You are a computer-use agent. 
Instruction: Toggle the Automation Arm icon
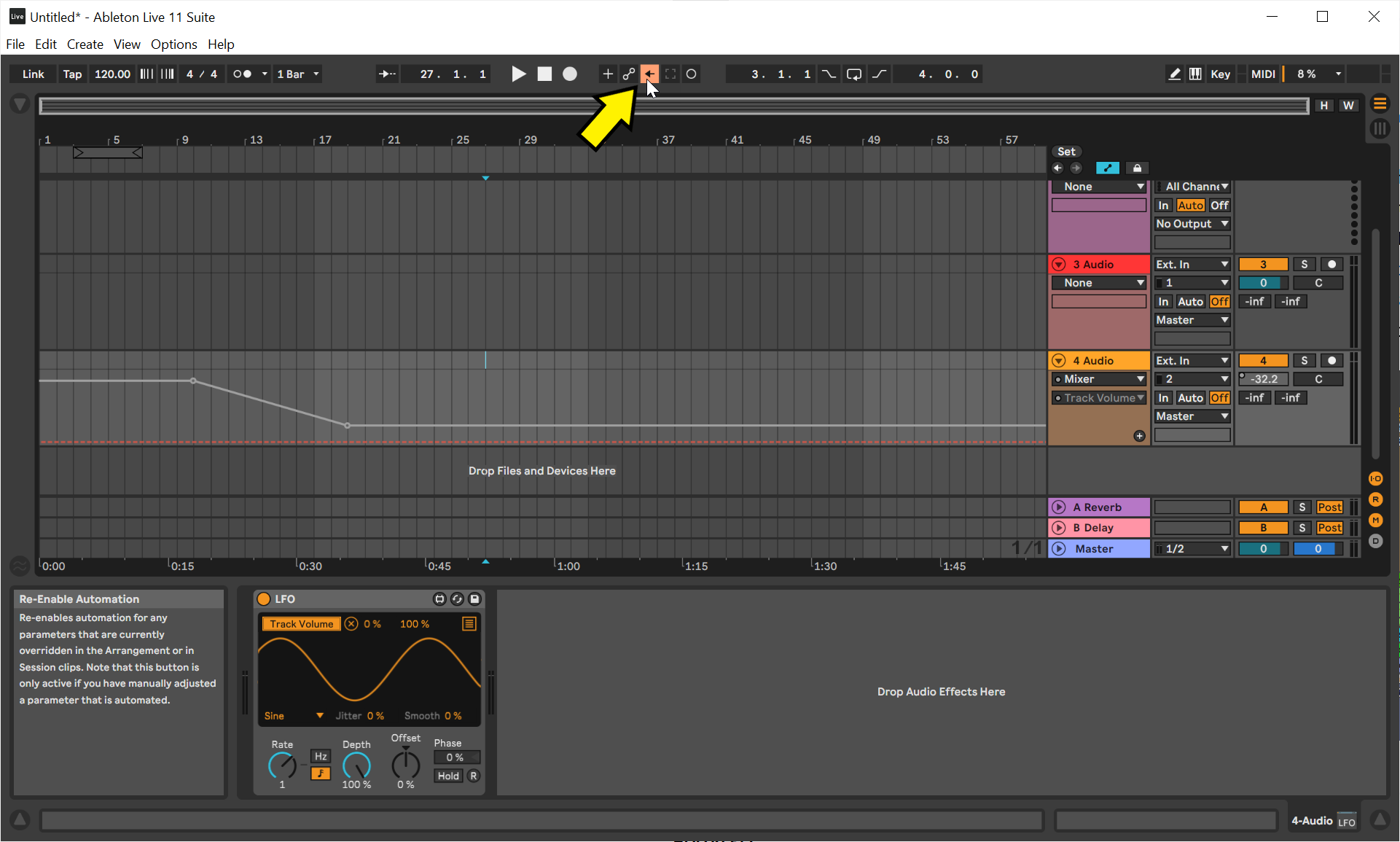(x=628, y=74)
